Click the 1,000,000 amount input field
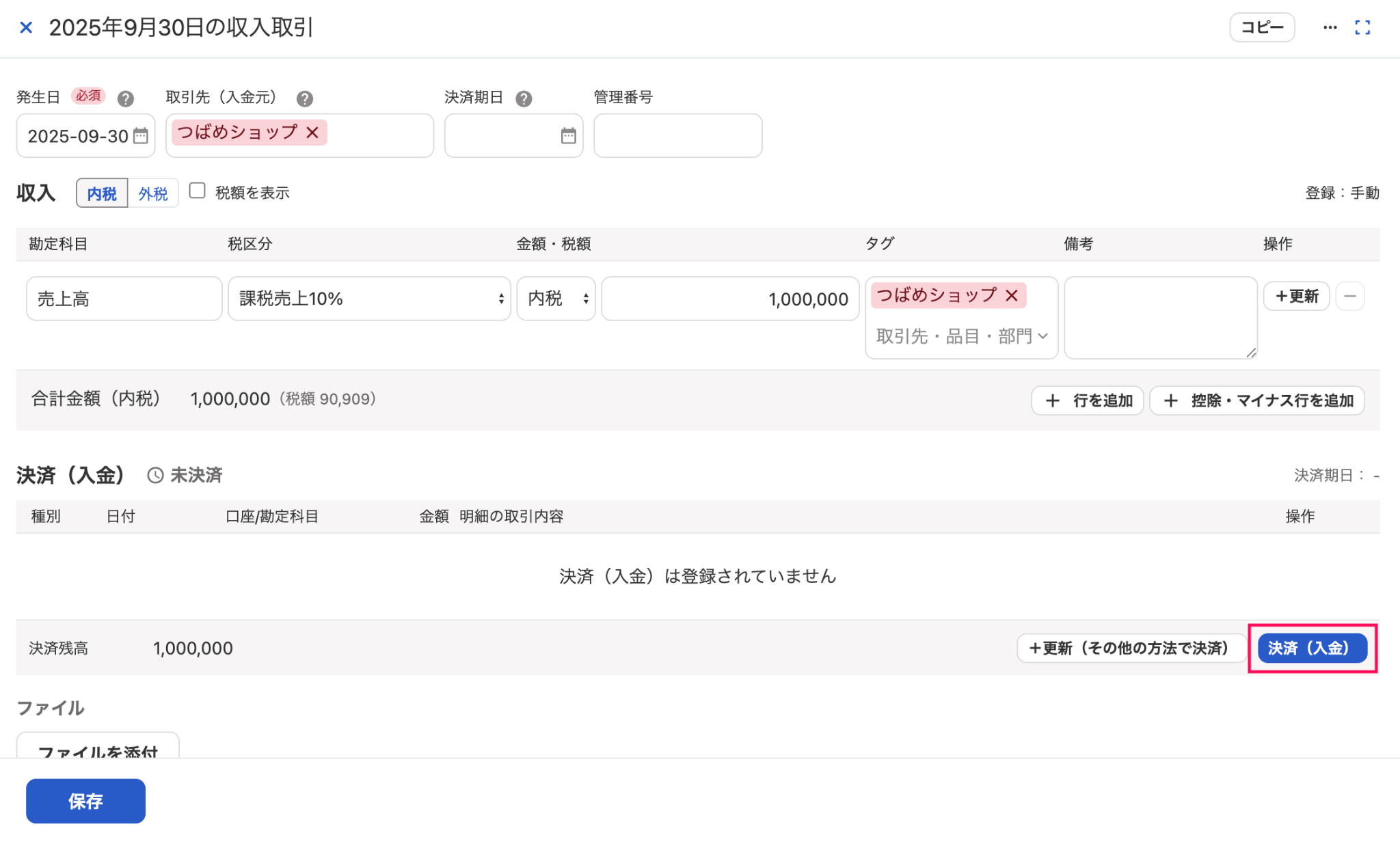 pos(730,299)
